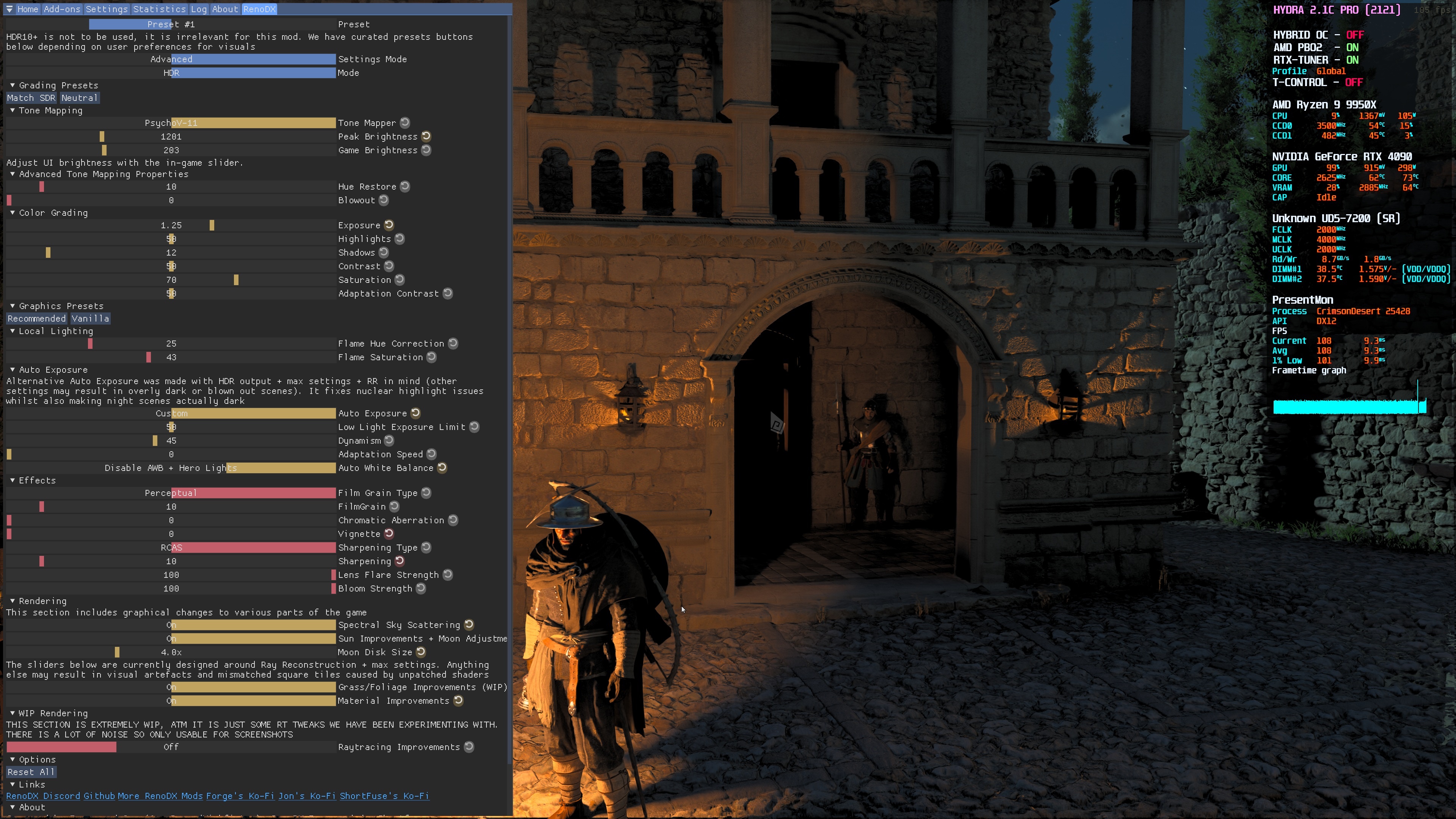Toggle Material Improvements switch
Screen dimensions: 1456x819
tap(171, 701)
